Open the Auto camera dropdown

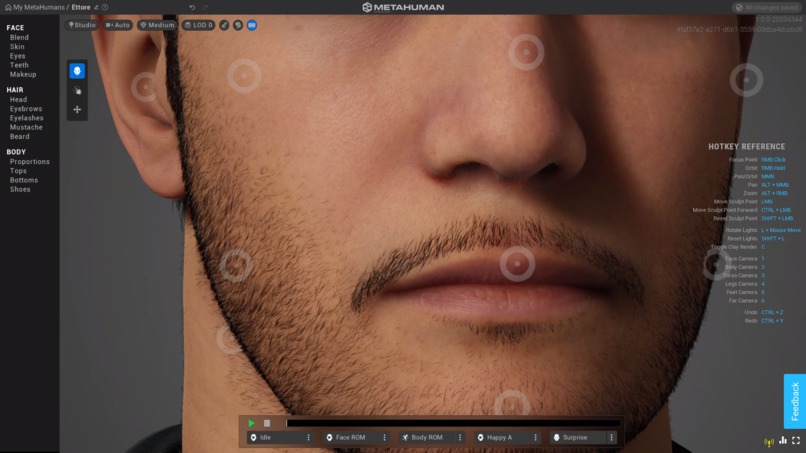click(x=118, y=25)
